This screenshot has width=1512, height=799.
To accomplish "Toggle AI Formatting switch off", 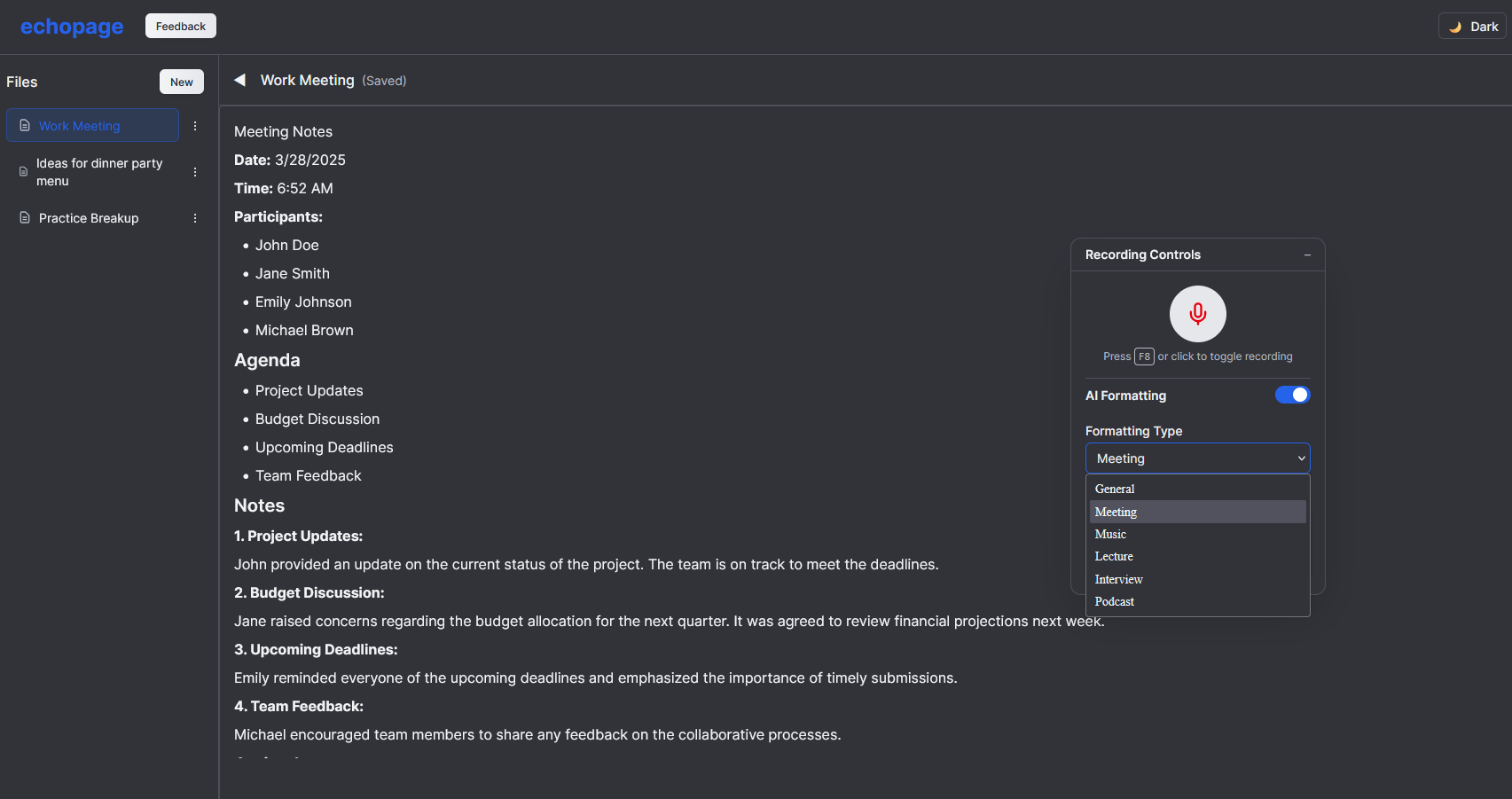I will pyautogui.click(x=1292, y=395).
